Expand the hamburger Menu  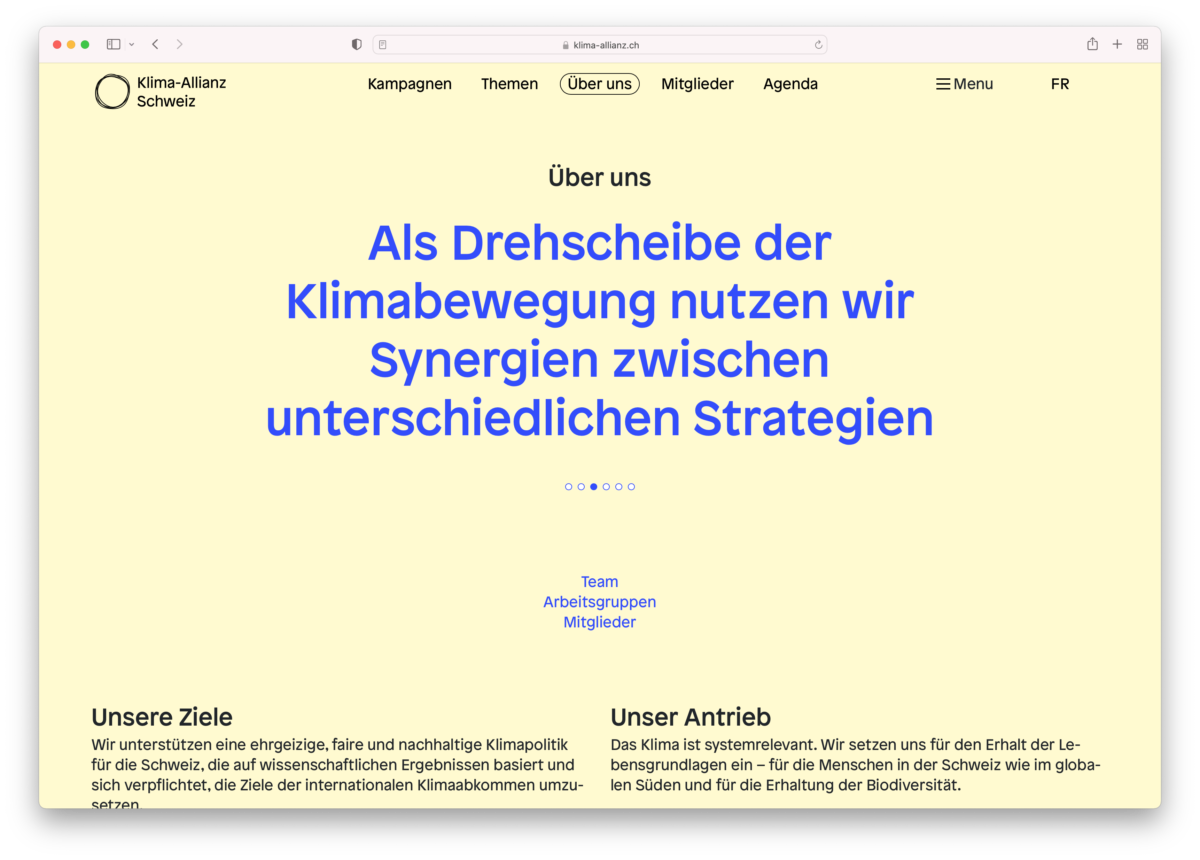[x=964, y=84]
